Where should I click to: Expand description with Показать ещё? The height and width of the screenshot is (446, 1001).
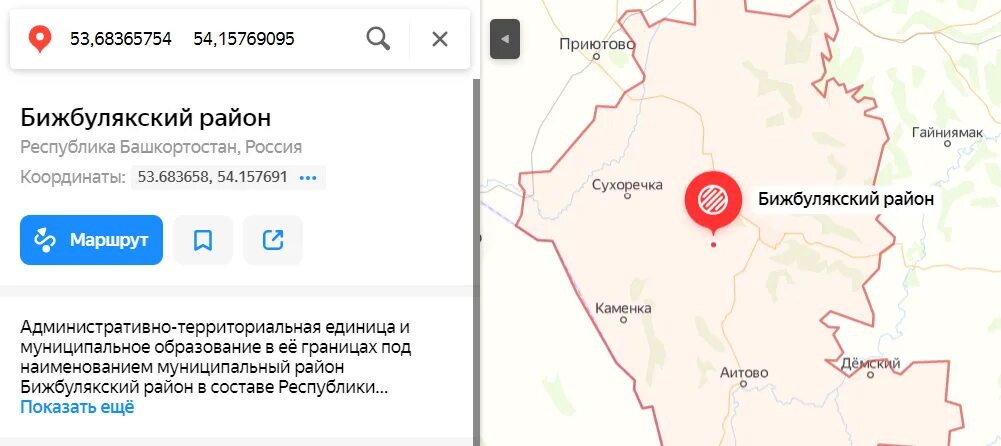tap(77, 407)
